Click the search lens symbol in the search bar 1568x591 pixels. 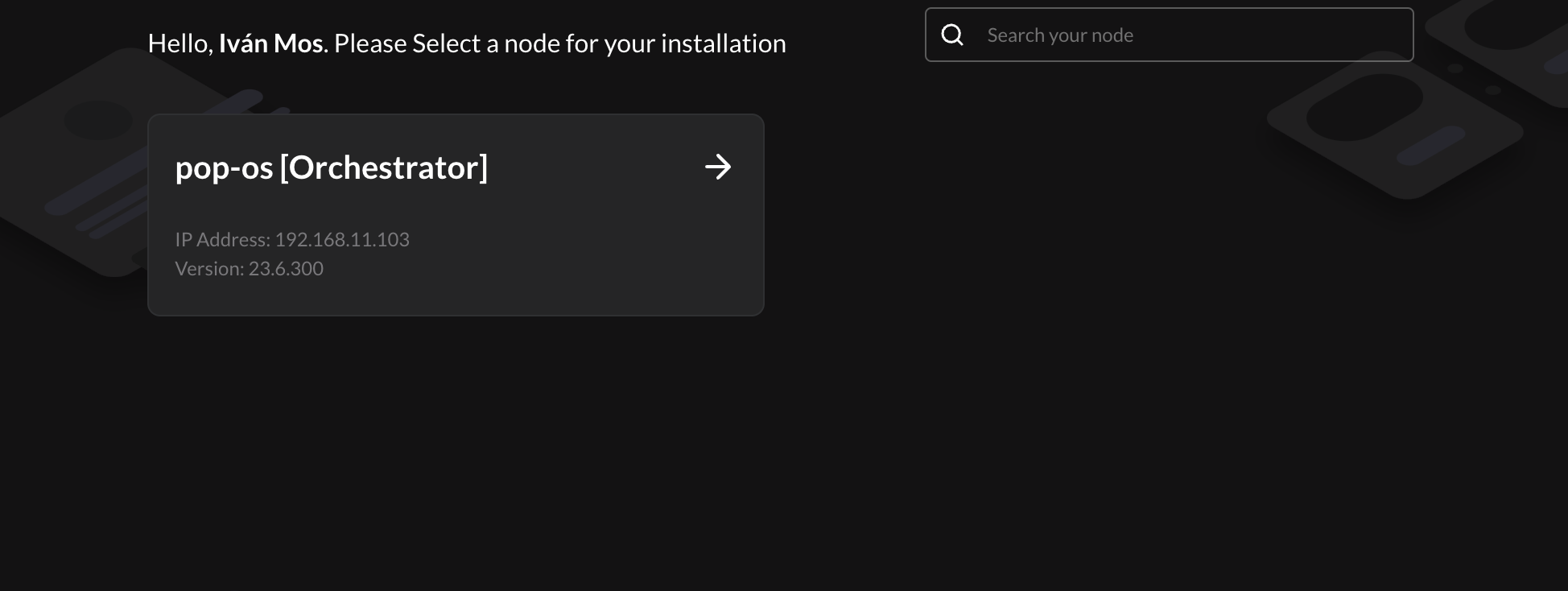point(953,35)
